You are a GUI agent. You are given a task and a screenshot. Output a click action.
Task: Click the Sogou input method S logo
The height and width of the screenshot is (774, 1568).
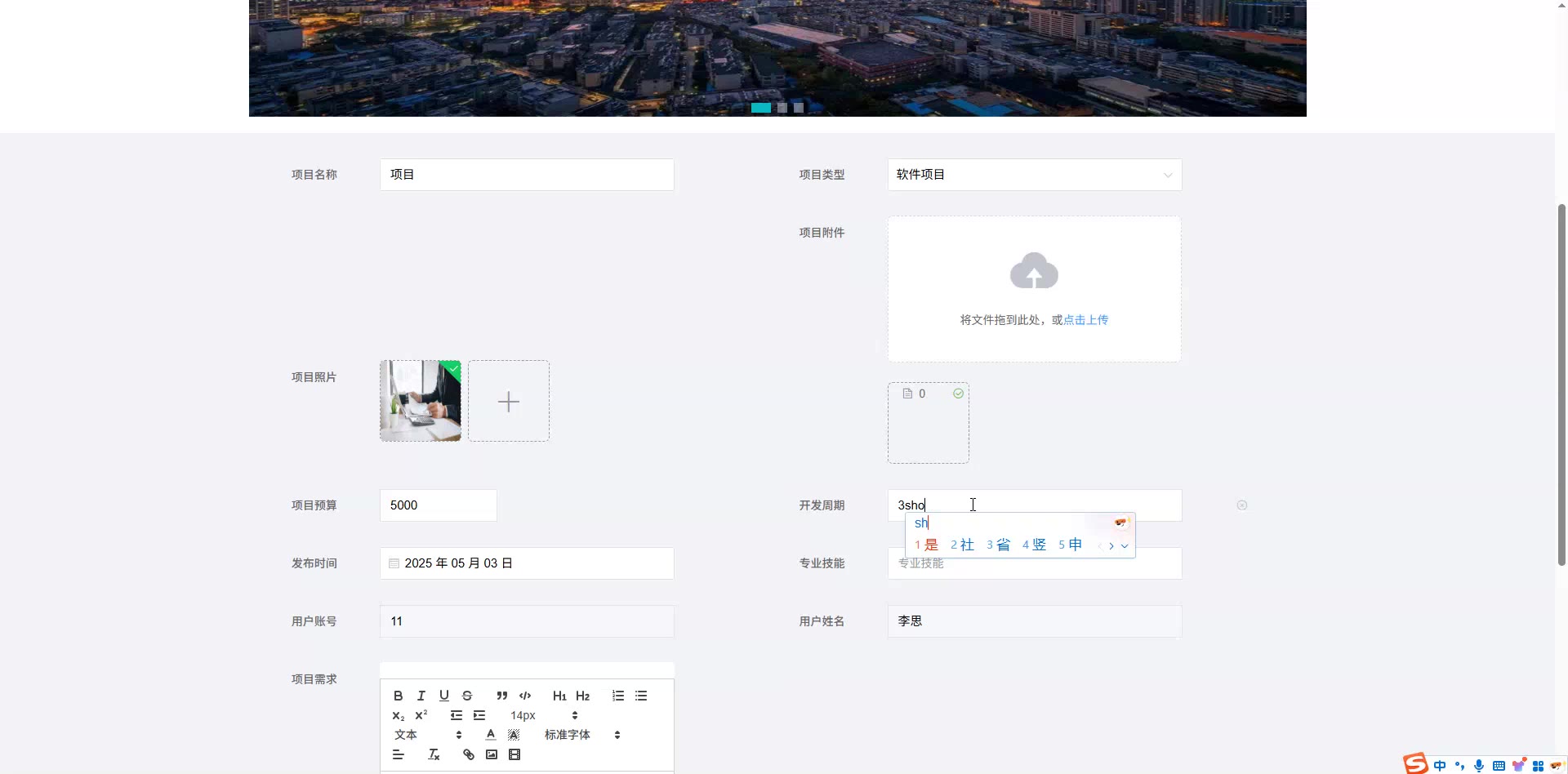(x=1415, y=763)
